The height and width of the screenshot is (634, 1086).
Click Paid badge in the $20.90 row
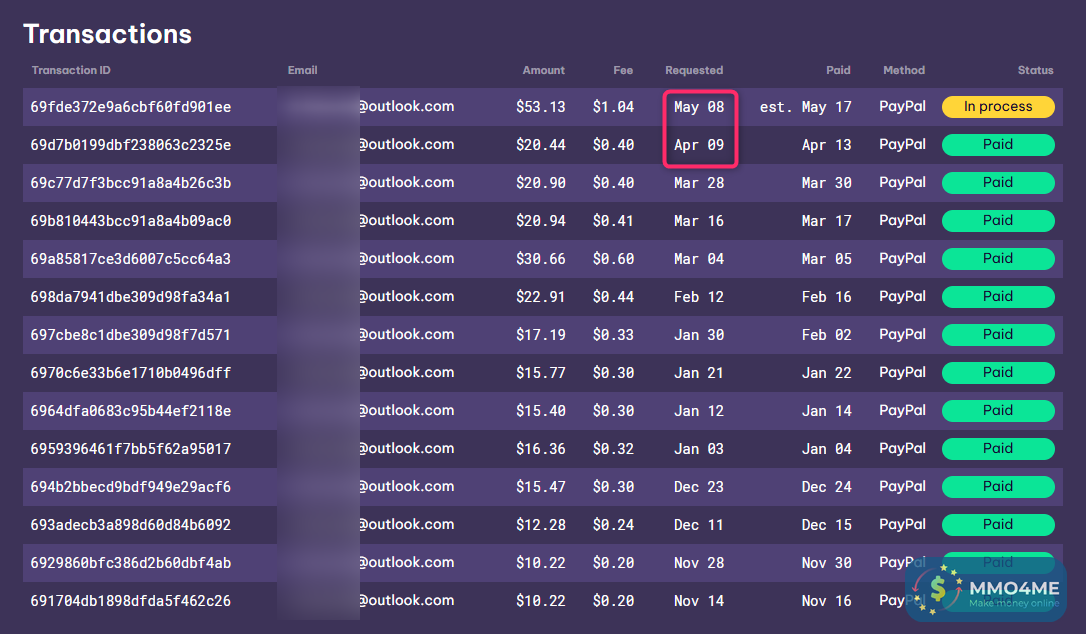pyautogui.click(x=998, y=183)
